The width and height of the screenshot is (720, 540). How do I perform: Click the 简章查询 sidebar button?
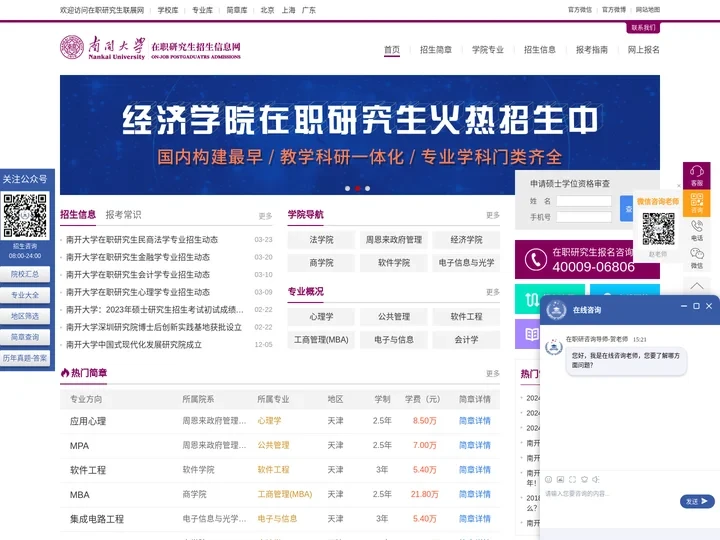(x=25, y=337)
